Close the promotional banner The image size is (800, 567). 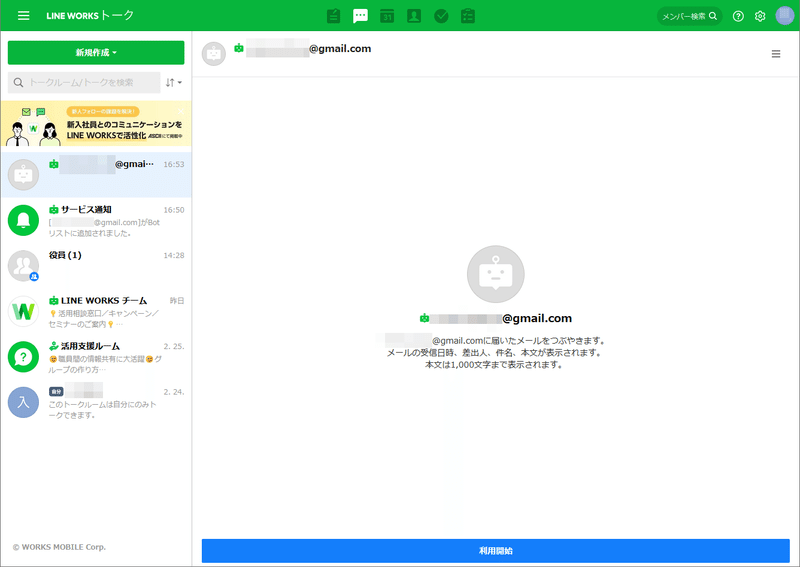[x=180, y=111]
